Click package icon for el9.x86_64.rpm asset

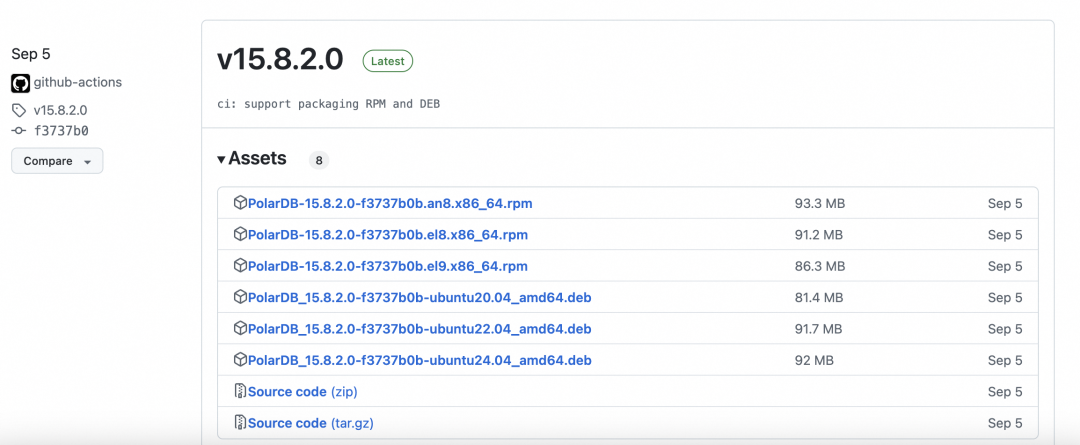[240, 266]
